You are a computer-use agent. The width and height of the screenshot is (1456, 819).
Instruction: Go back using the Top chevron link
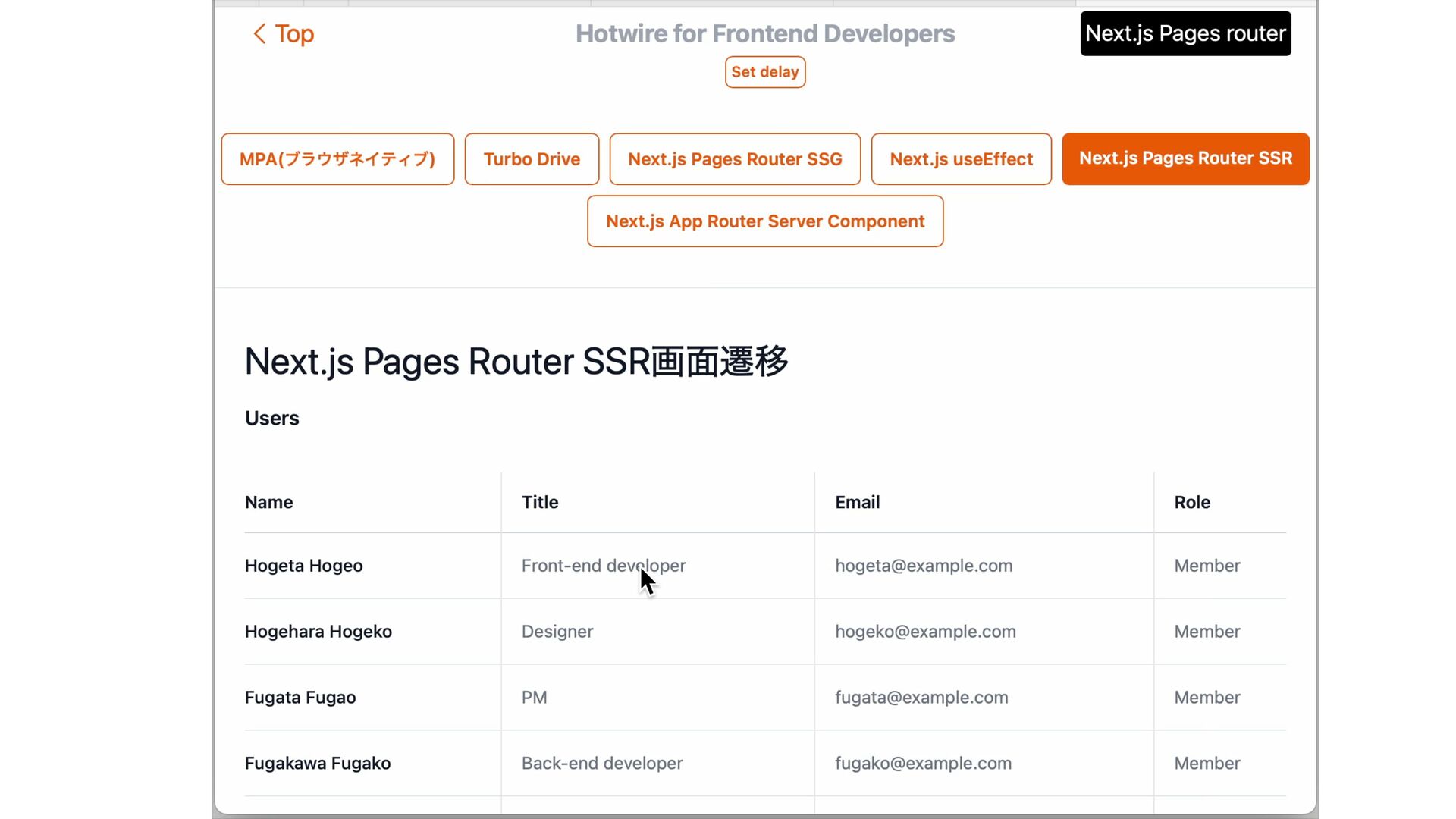283,33
